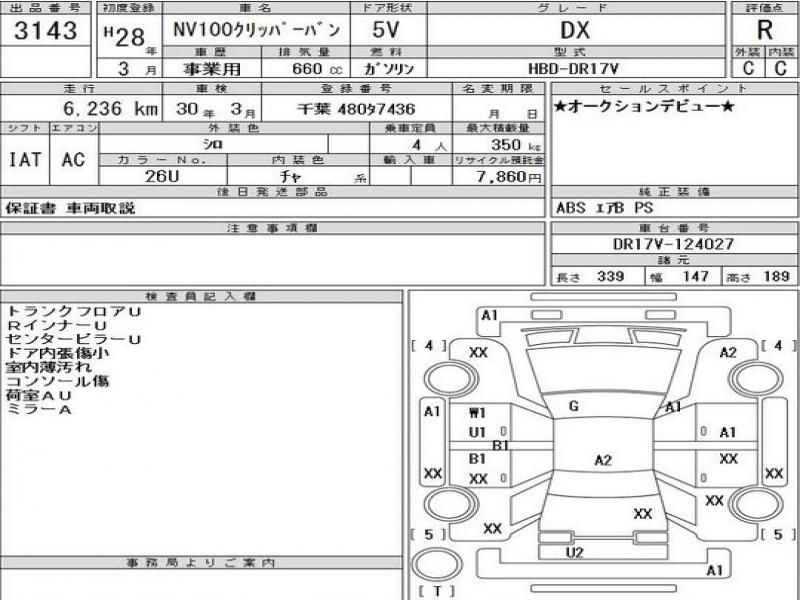The width and height of the screenshot is (800, 600).
Task: Click seating capacity 4 人
Action: (429, 145)
